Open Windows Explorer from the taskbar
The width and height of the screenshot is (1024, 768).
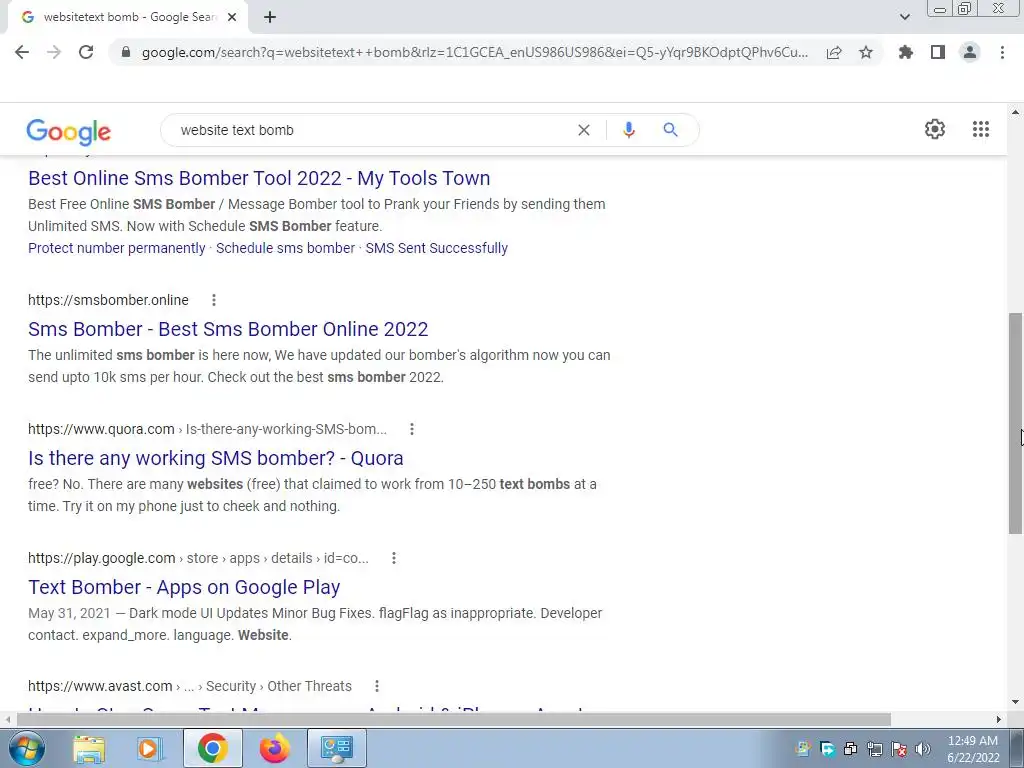click(x=89, y=748)
